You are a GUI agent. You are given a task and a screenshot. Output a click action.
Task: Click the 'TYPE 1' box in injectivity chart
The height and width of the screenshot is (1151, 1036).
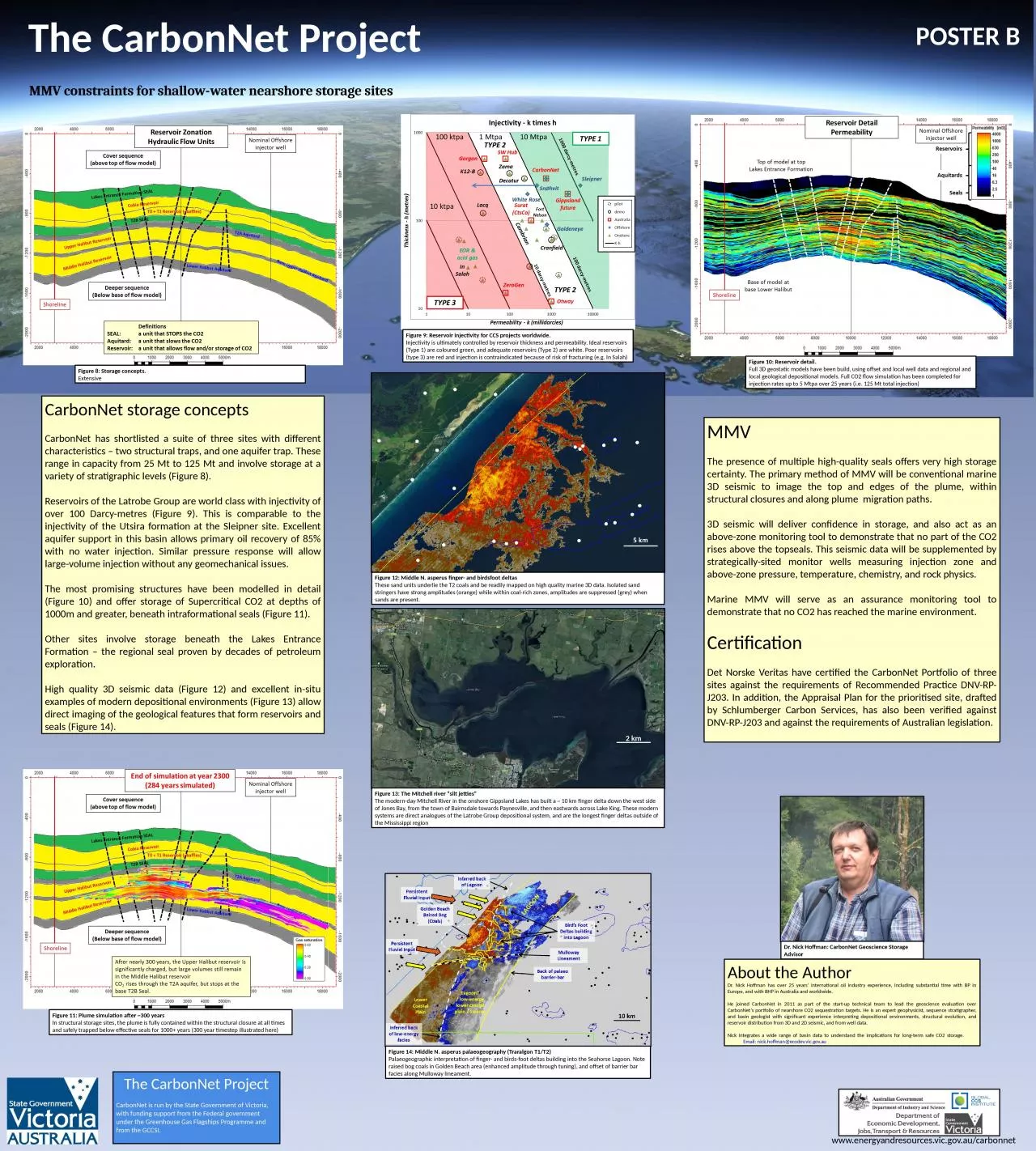pyautogui.click(x=591, y=138)
